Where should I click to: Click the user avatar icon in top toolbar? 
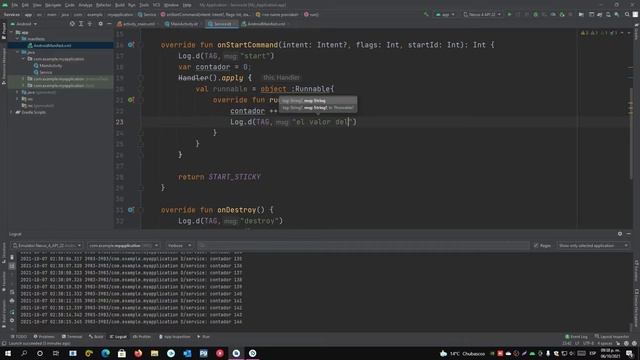(635, 14)
